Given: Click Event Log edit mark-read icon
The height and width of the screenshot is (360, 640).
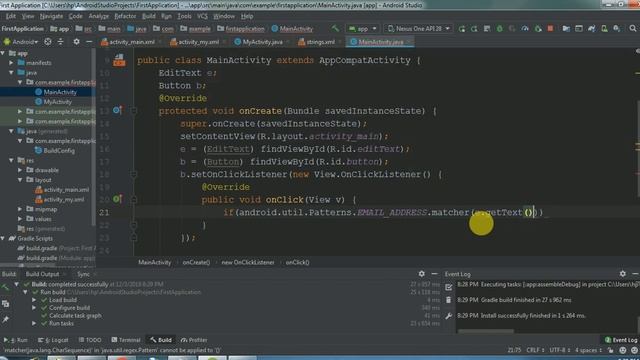Looking at the screenshot, I should coord(449,287).
